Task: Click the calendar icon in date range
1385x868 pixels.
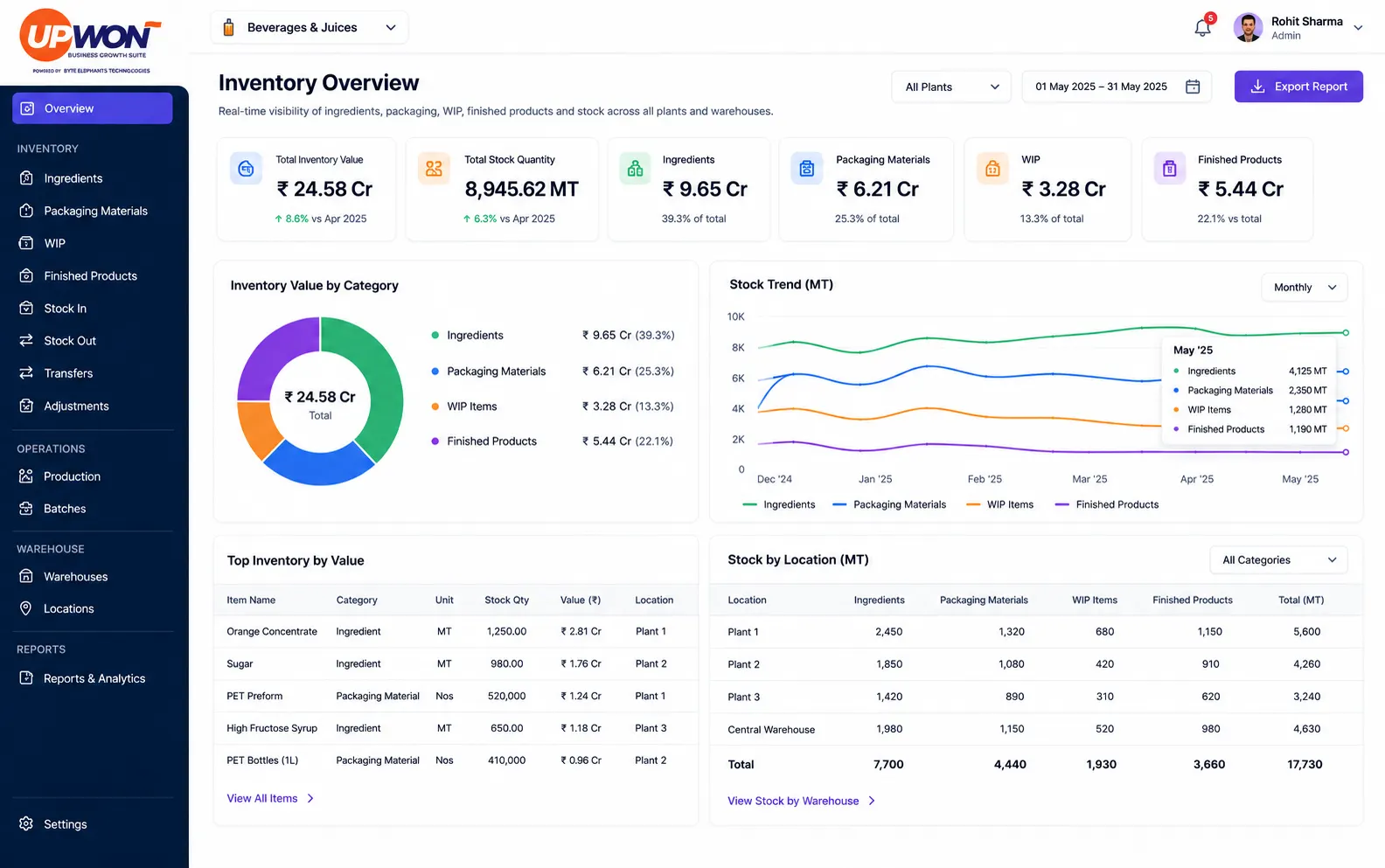Action: (x=1193, y=87)
